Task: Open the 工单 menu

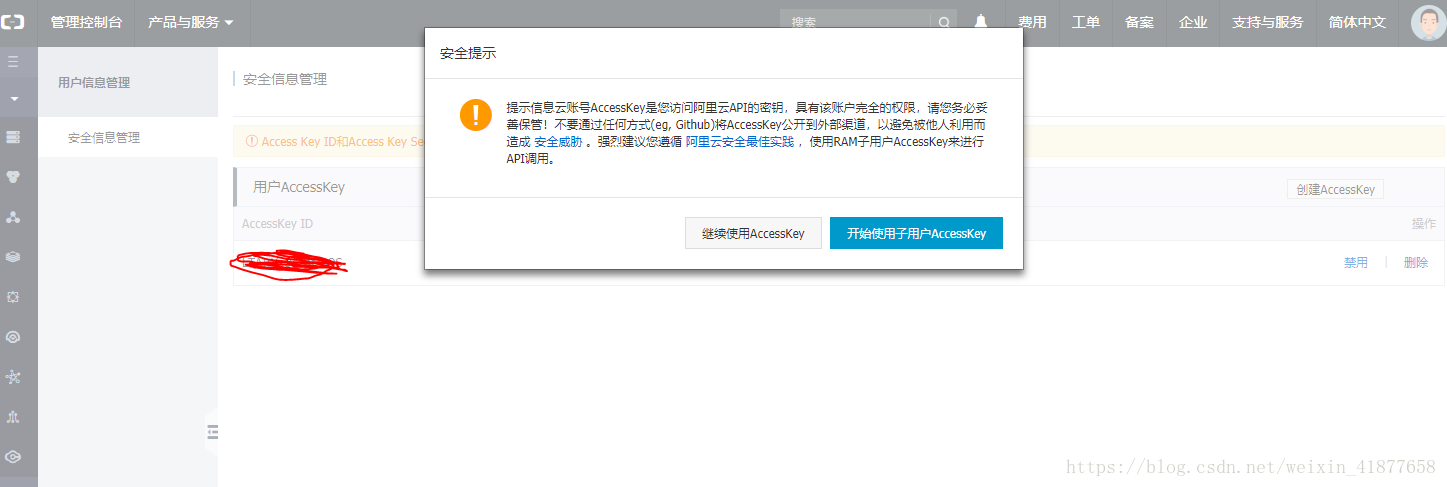Action: (1086, 22)
